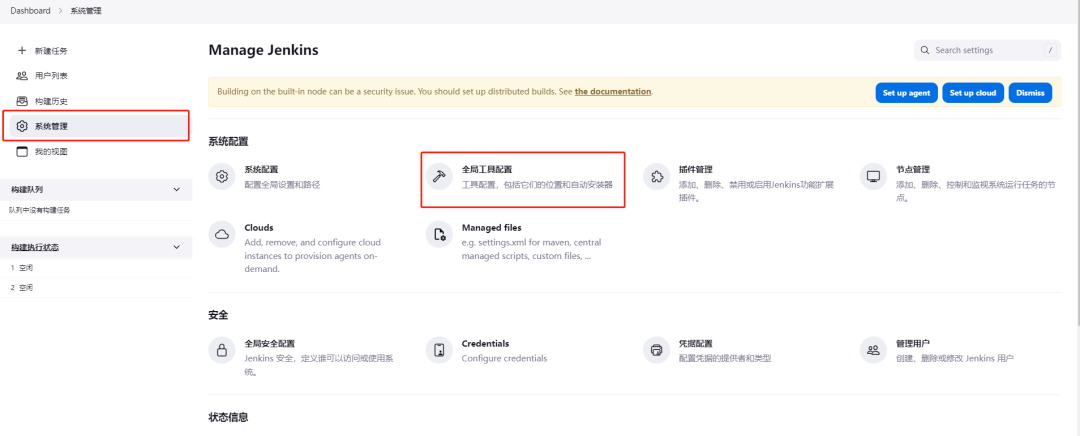The width and height of the screenshot is (1080, 436).
Task: Click the phone-shaped Credentials icon
Action: (x=439, y=350)
